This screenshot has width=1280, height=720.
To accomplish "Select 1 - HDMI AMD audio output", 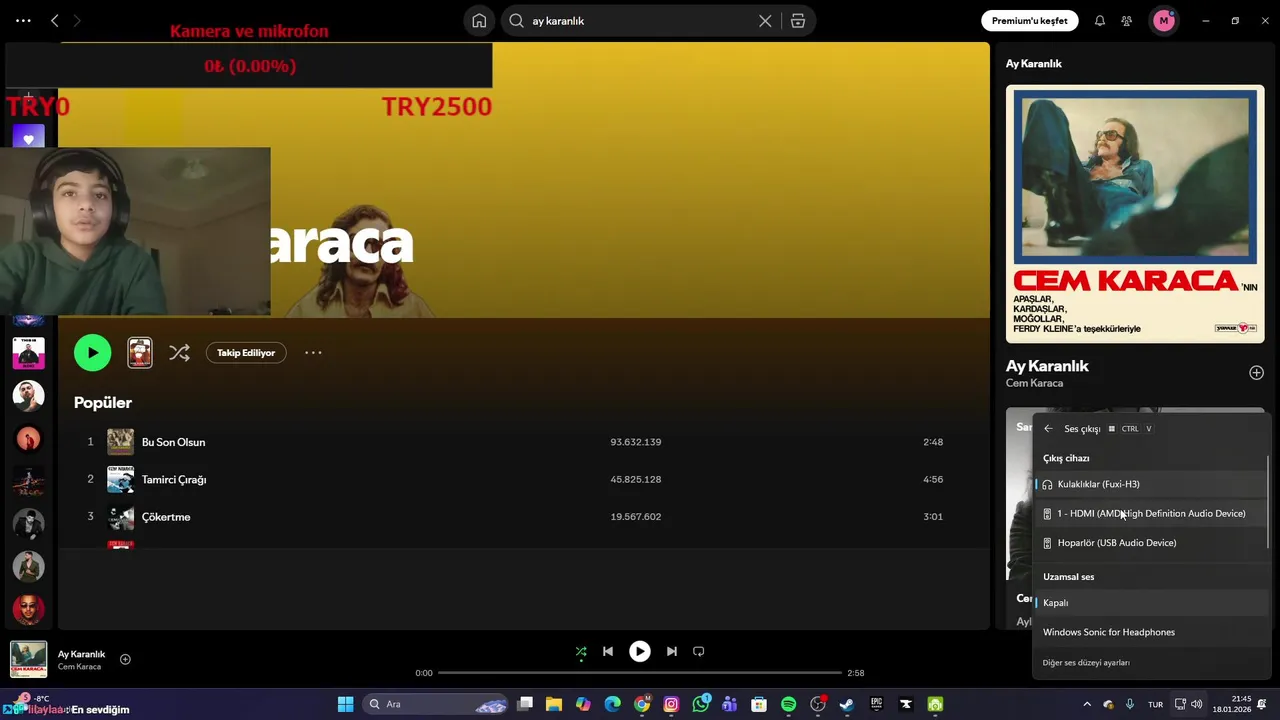I will [1151, 513].
